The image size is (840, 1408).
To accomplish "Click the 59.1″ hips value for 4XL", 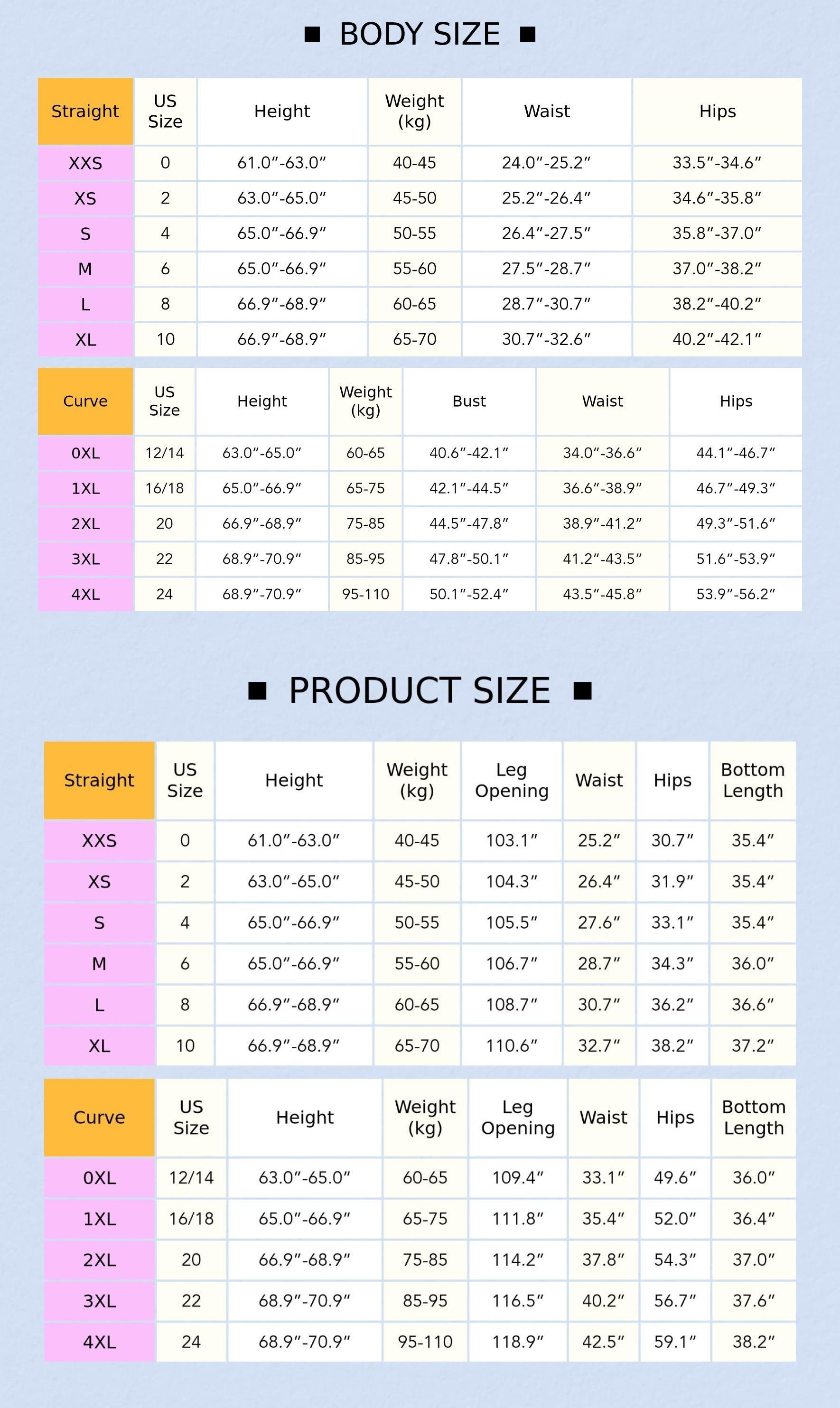I will coord(675,1342).
